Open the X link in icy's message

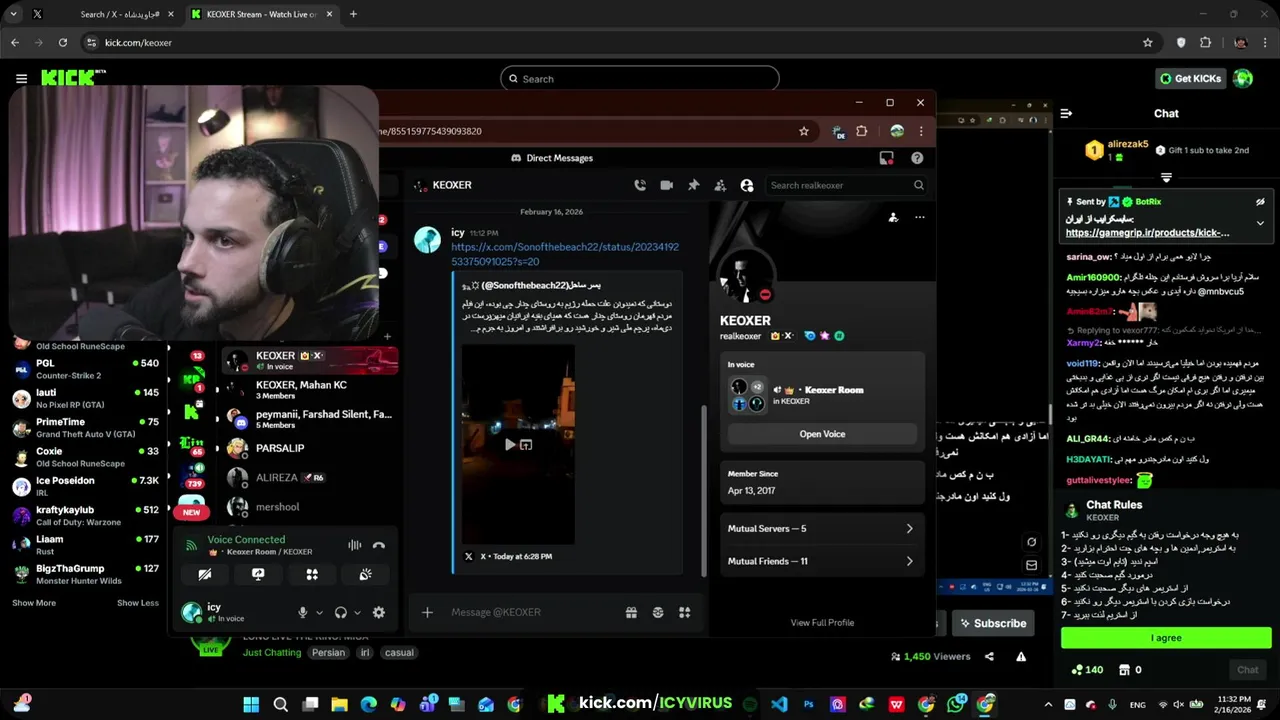(565, 254)
